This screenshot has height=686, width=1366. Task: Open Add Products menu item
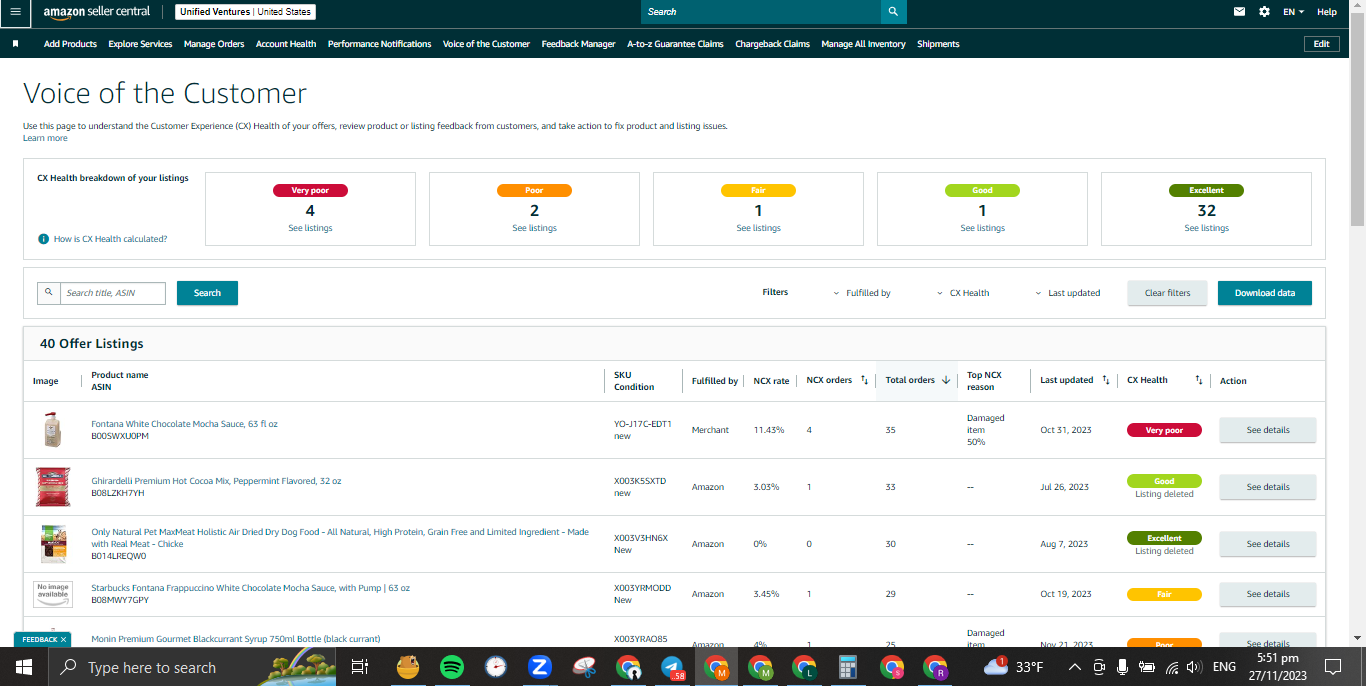(x=70, y=44)
